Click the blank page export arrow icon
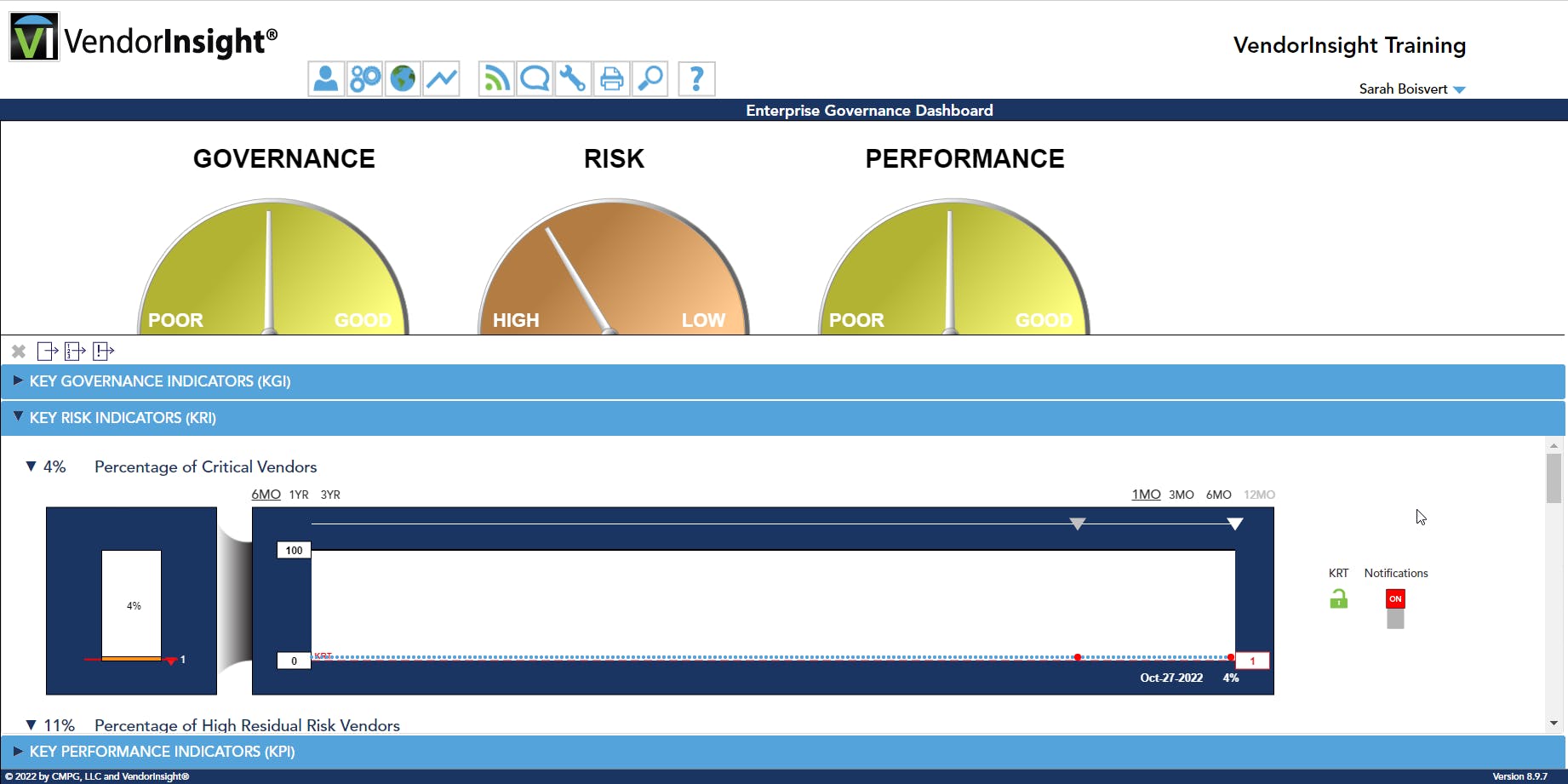The width and height of the screenshot is (1568, 784). 48,351
